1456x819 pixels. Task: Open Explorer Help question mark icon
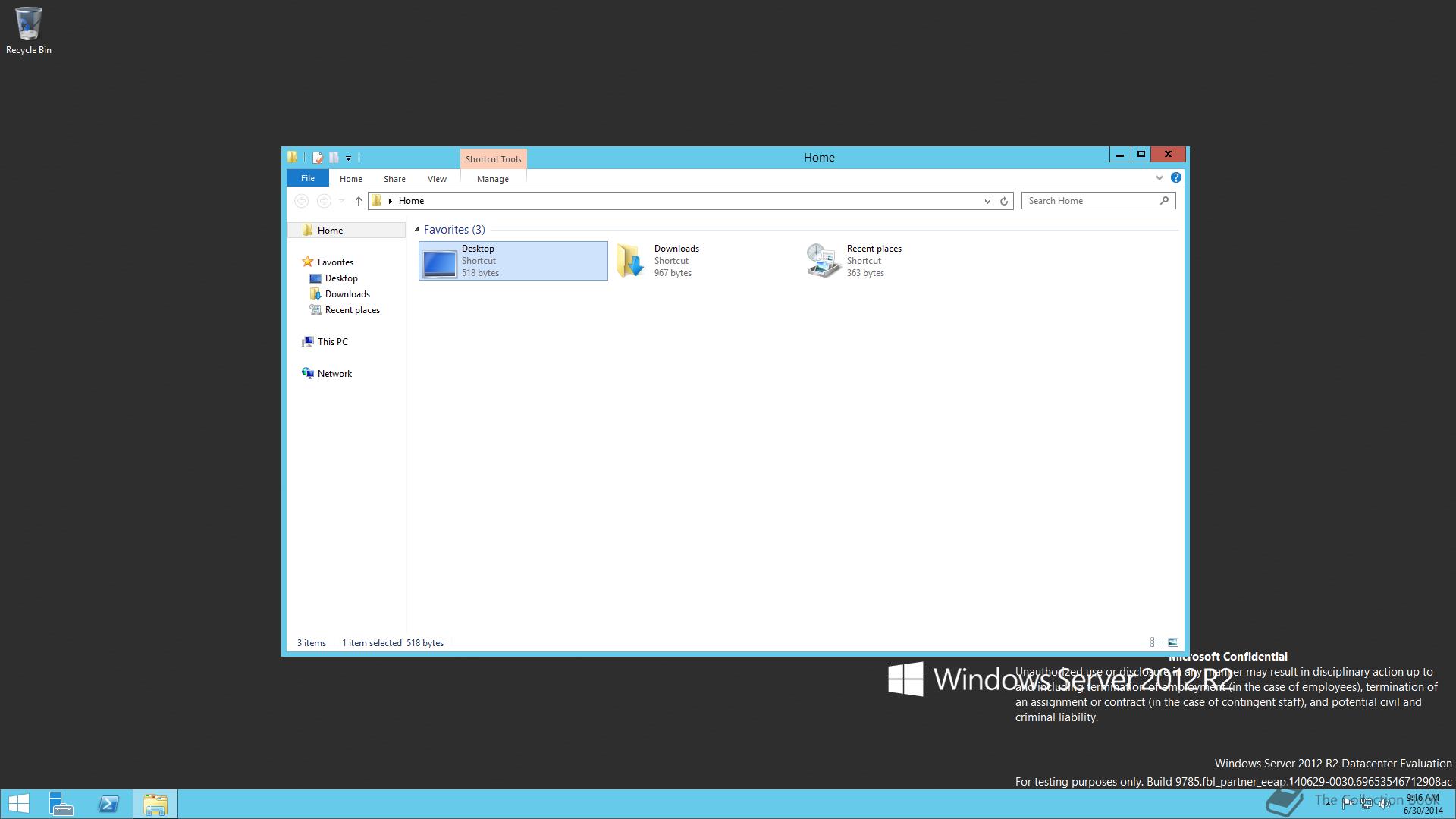tap(1175, 177)
